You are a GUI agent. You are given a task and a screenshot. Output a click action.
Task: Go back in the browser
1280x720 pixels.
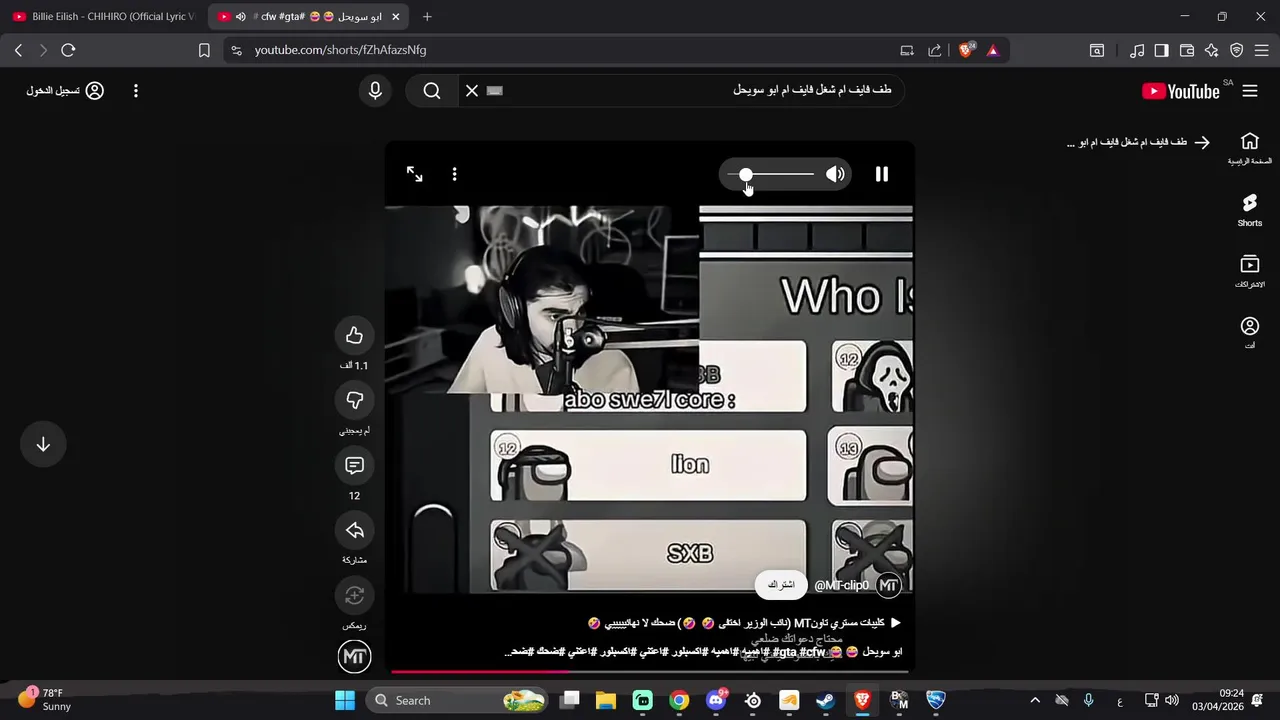pos(18,50)
